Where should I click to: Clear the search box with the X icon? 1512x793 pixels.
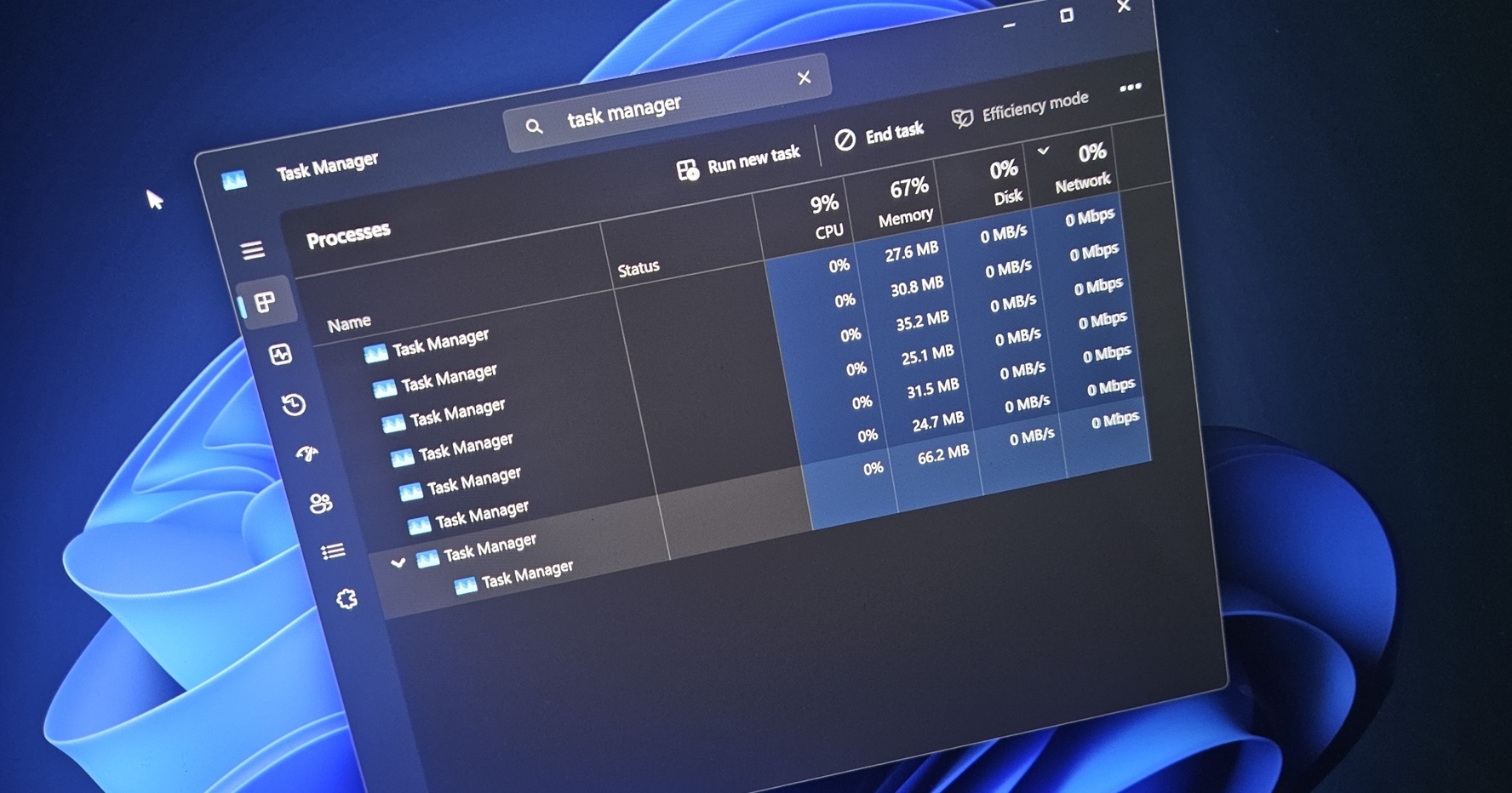point(804,78)
